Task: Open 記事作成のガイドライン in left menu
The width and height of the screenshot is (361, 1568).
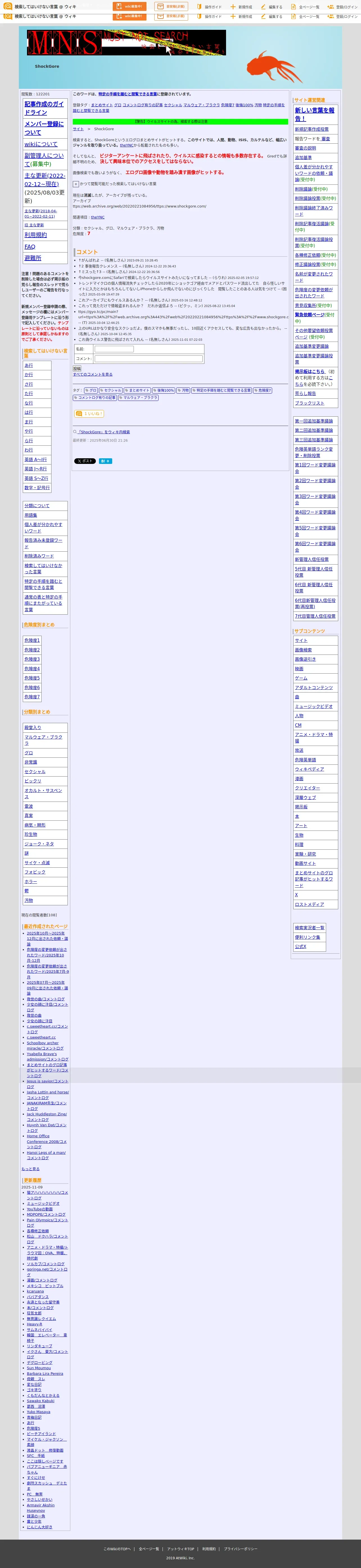Action: tap(44, 108)
